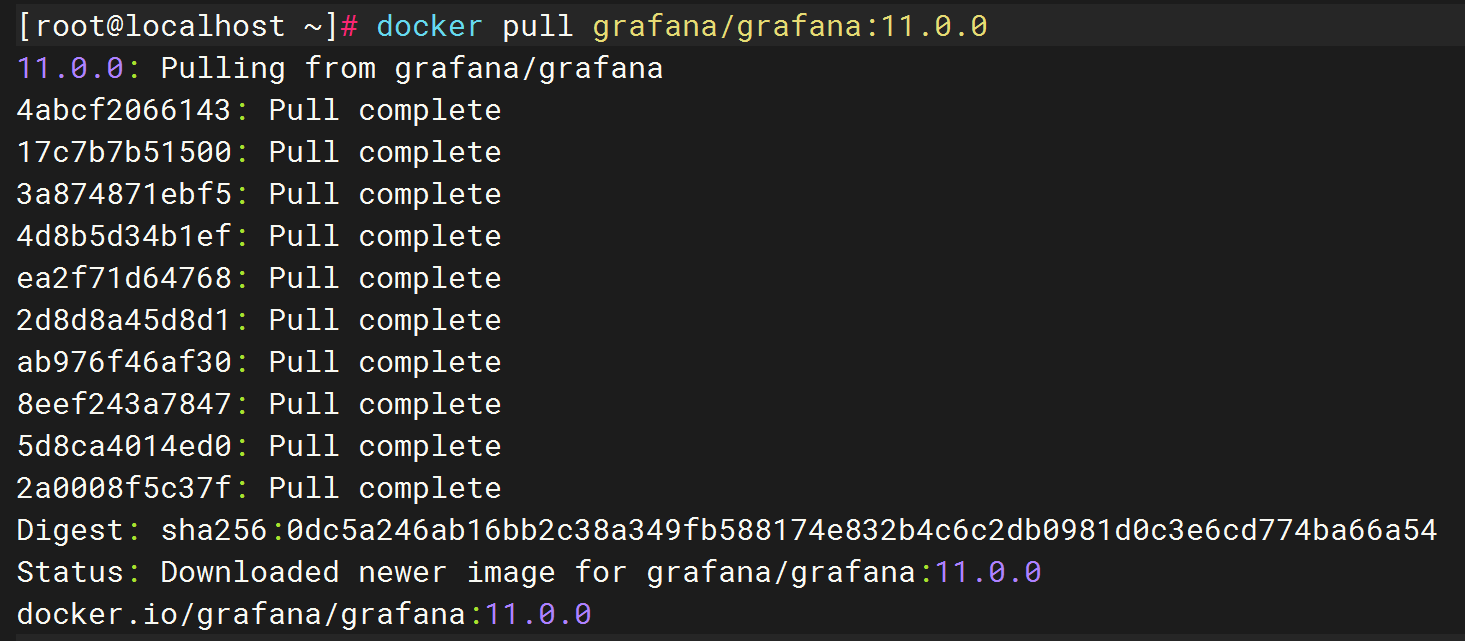This screenshot has width=1465, height=641.
Task: Click layer ID 5d8ca4014ed0
Action: tap(124, 446)
